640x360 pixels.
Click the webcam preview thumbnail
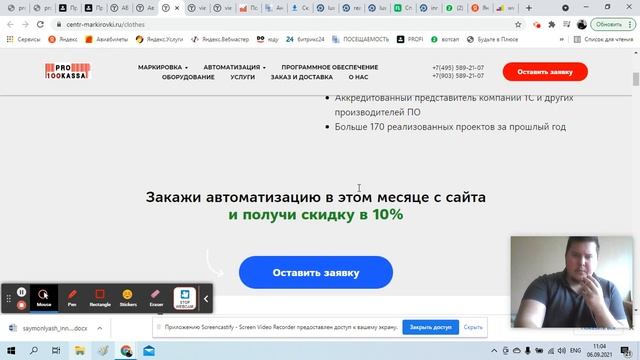pyautogui.click(x=571, y=282)
